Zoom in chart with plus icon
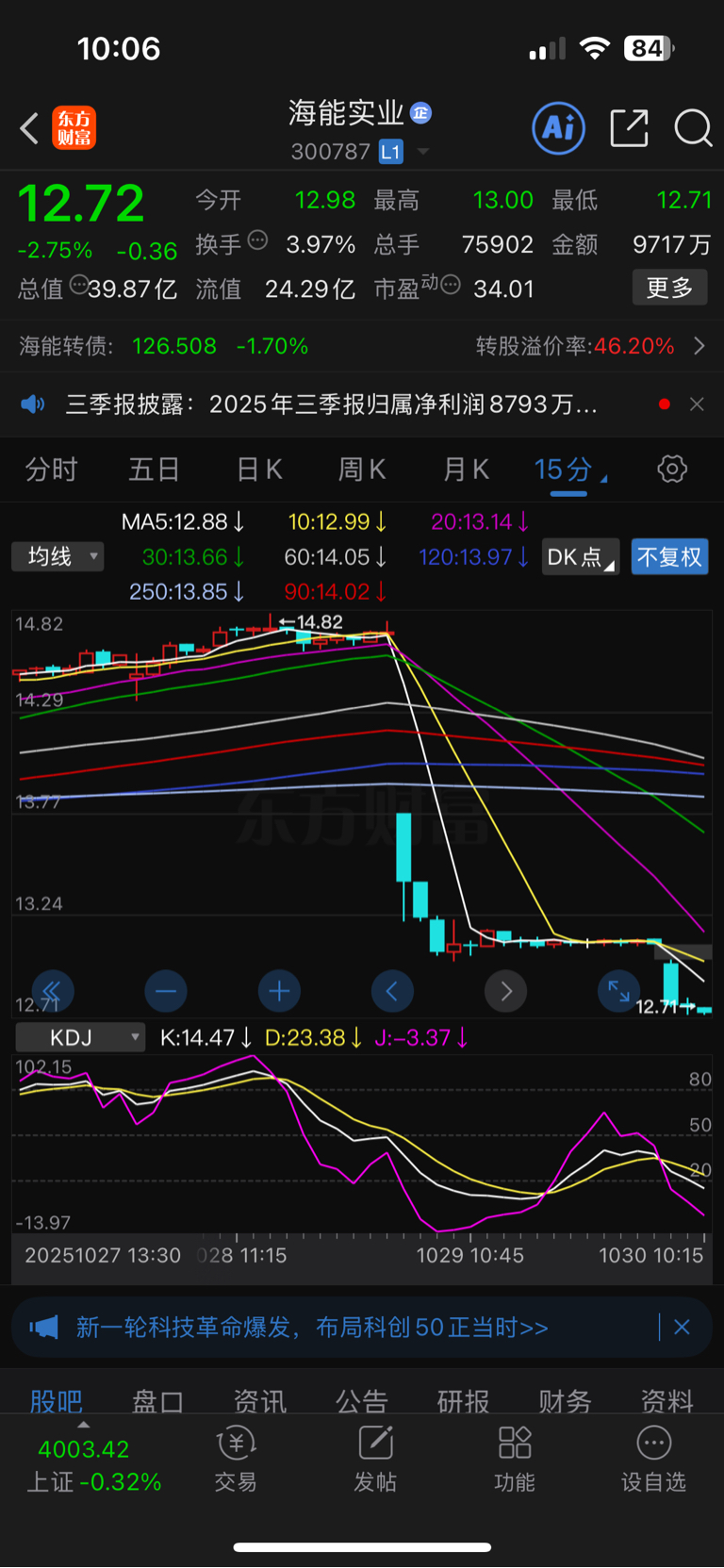 click(279, 991)
